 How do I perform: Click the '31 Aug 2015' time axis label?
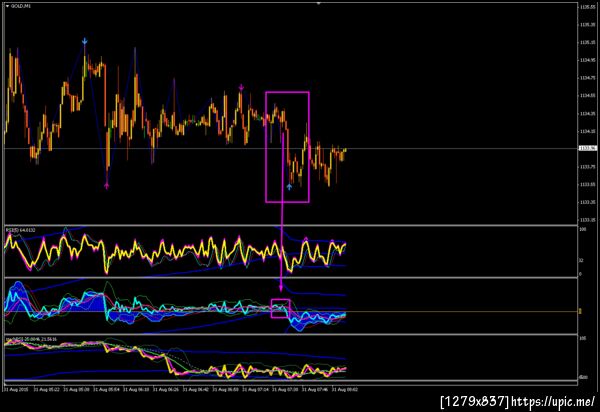[15, 389]
